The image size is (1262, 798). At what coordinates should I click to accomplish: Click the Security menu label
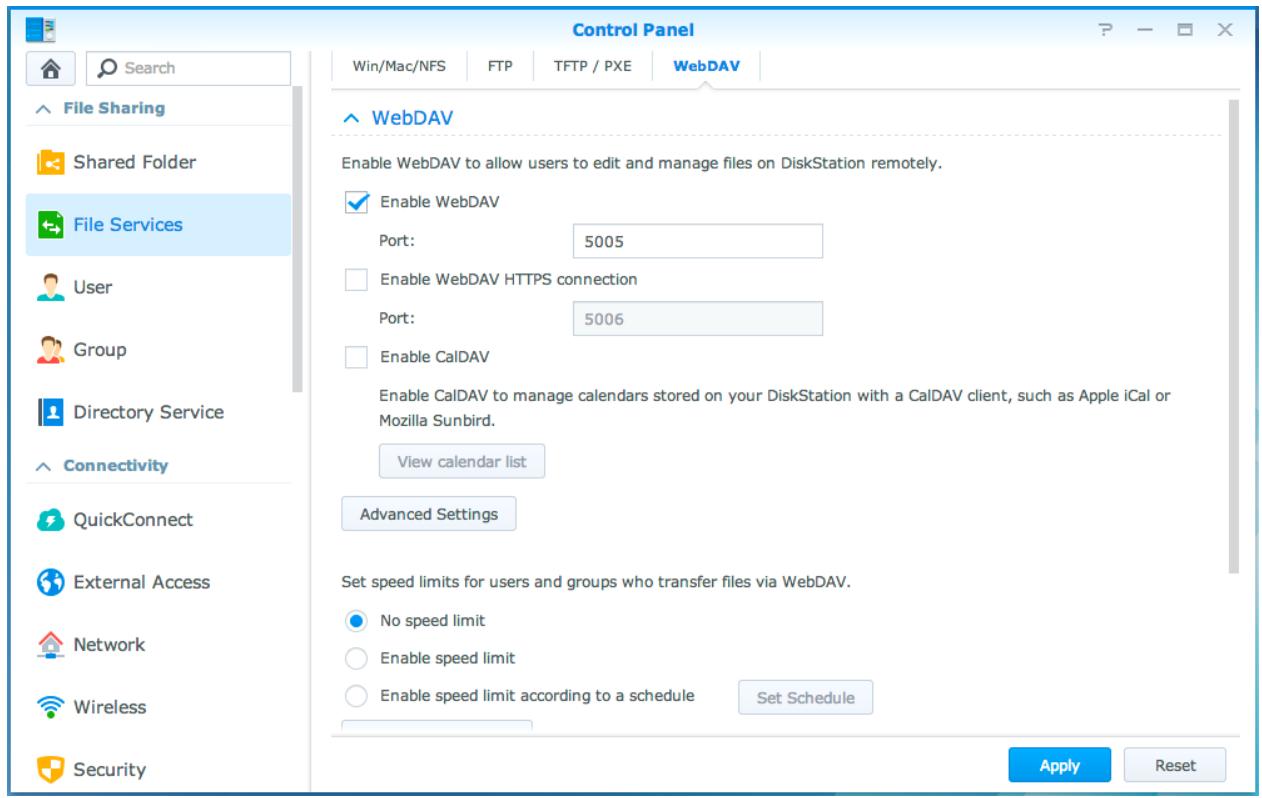109,770
